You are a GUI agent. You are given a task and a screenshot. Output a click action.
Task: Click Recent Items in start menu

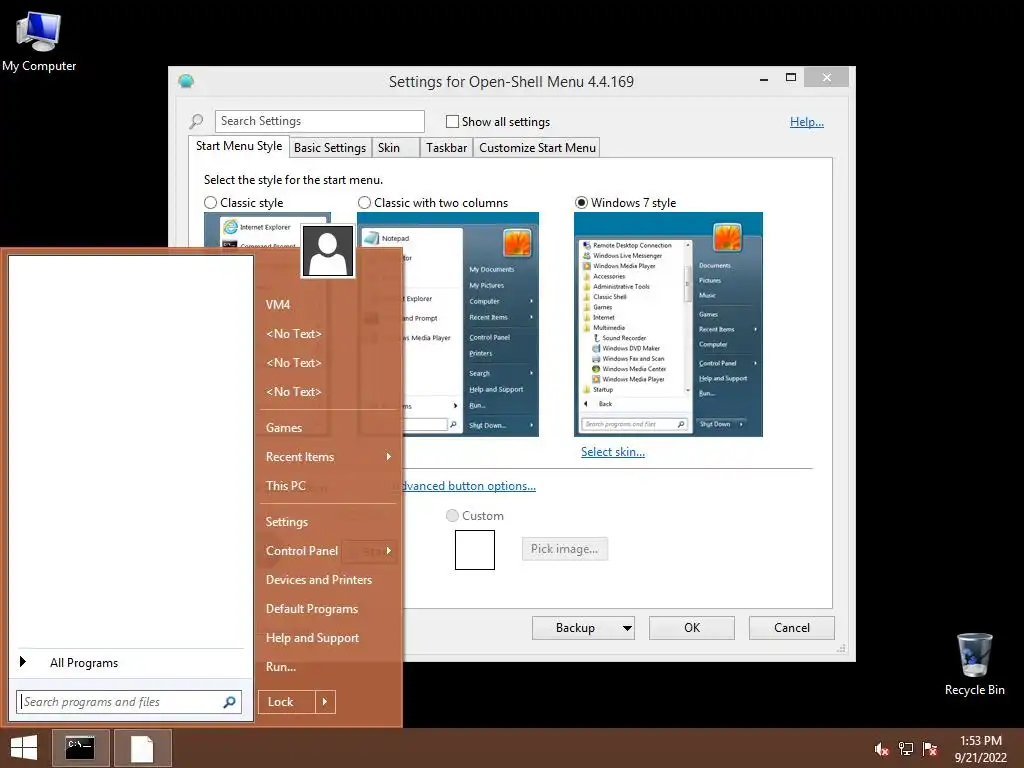point(300,457)
